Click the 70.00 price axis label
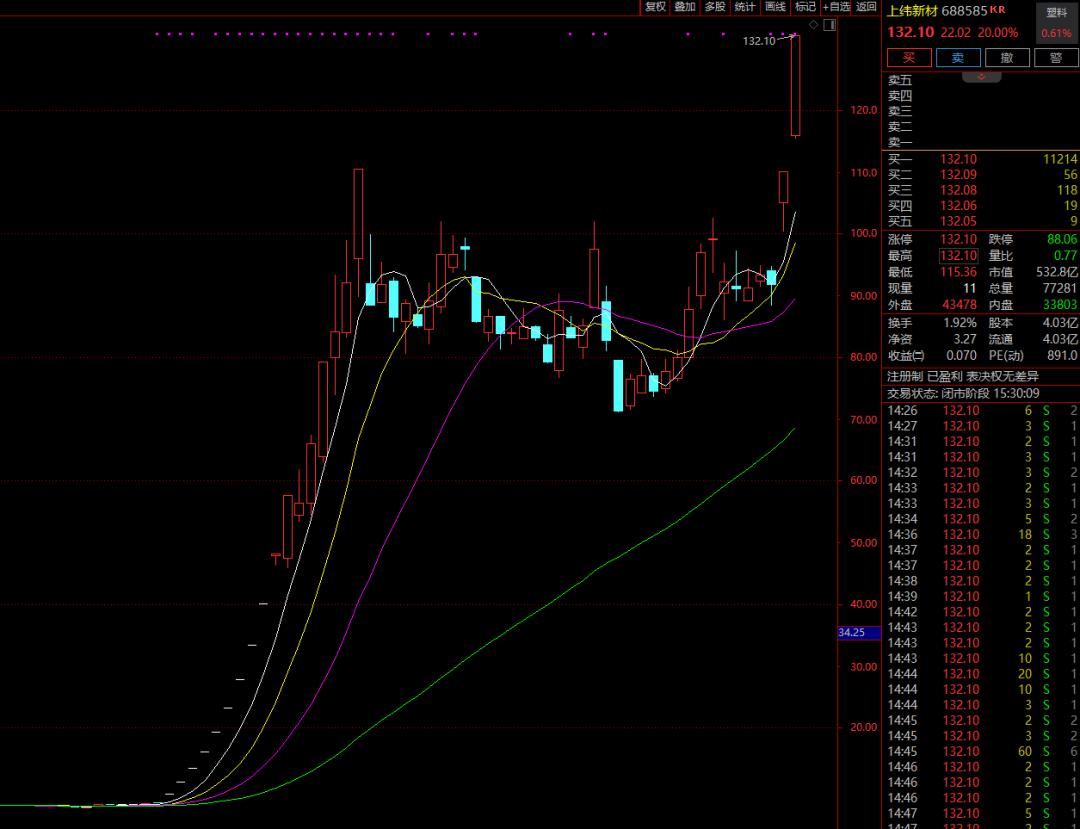The width and height of the screenshot is (1080, 829). coord(865,419)
